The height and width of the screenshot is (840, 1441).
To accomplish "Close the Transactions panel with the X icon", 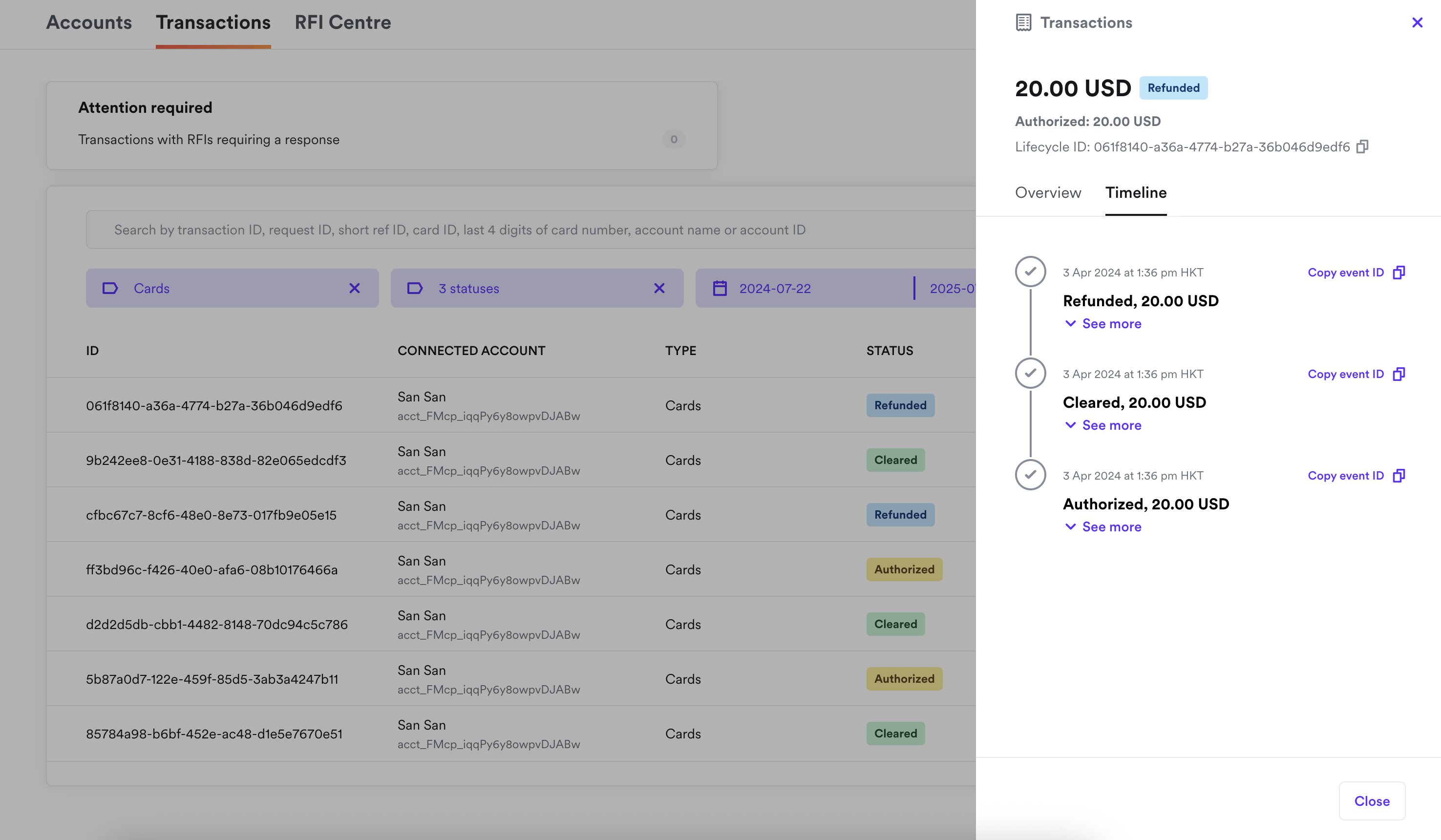I will [x=1417, y=23].
